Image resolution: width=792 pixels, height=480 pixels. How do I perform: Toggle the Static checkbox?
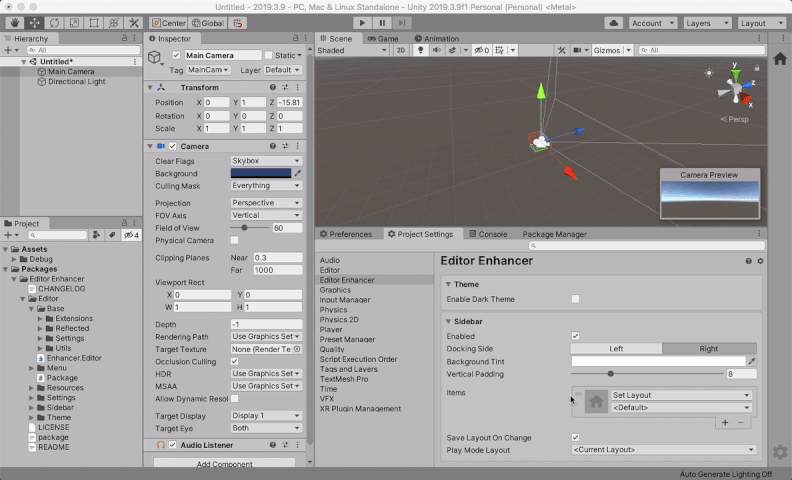[x=269, y=55]
